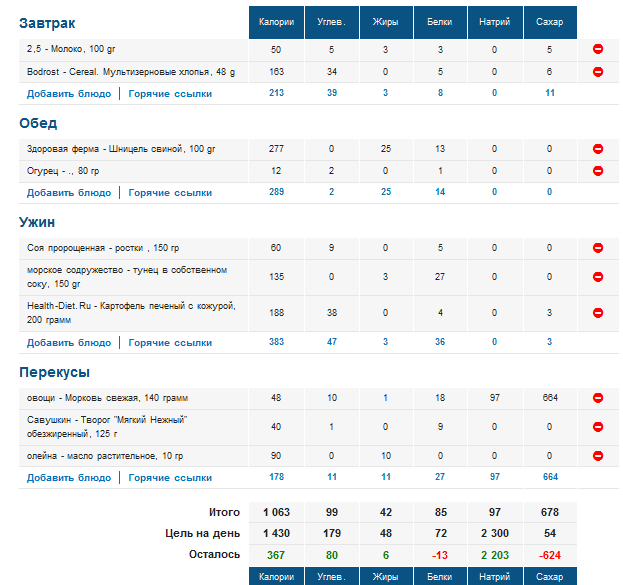Click the carrot sugar value 664
The height and width of the screenshot is (585, 623).
550,398
